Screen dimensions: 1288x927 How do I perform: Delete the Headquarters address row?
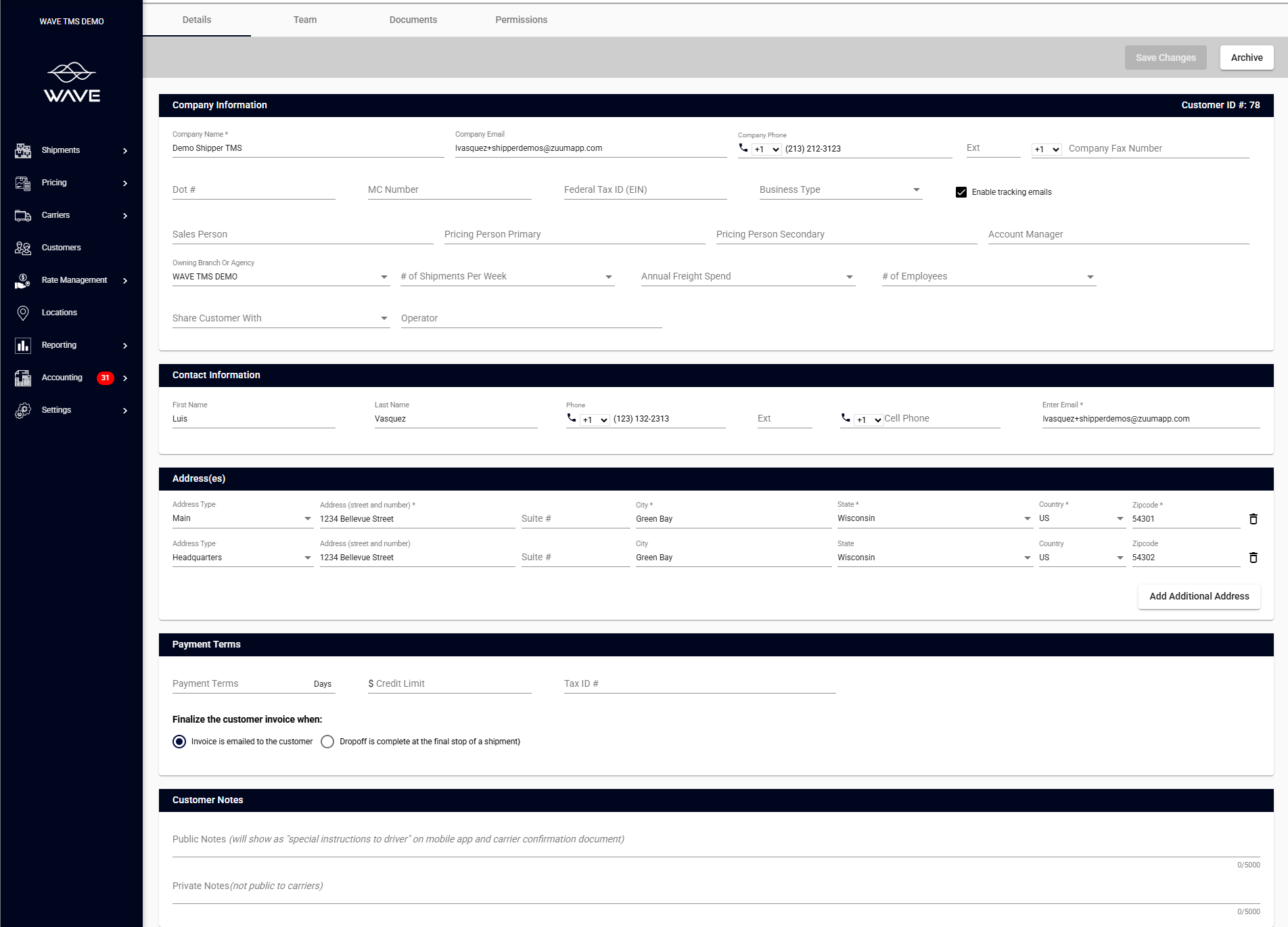coord(1253,558)
